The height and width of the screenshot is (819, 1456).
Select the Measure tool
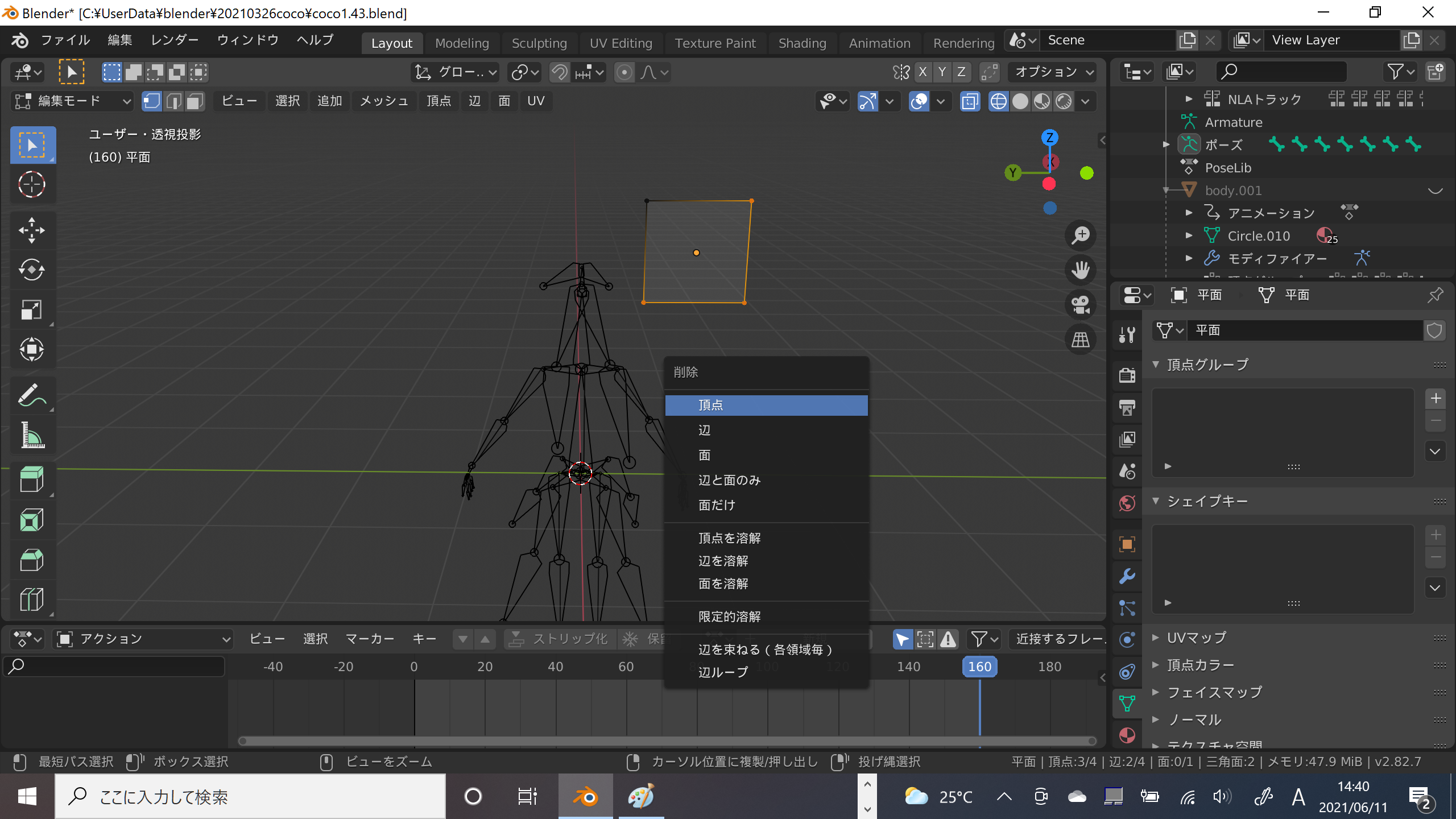click(x=32, y=436)
